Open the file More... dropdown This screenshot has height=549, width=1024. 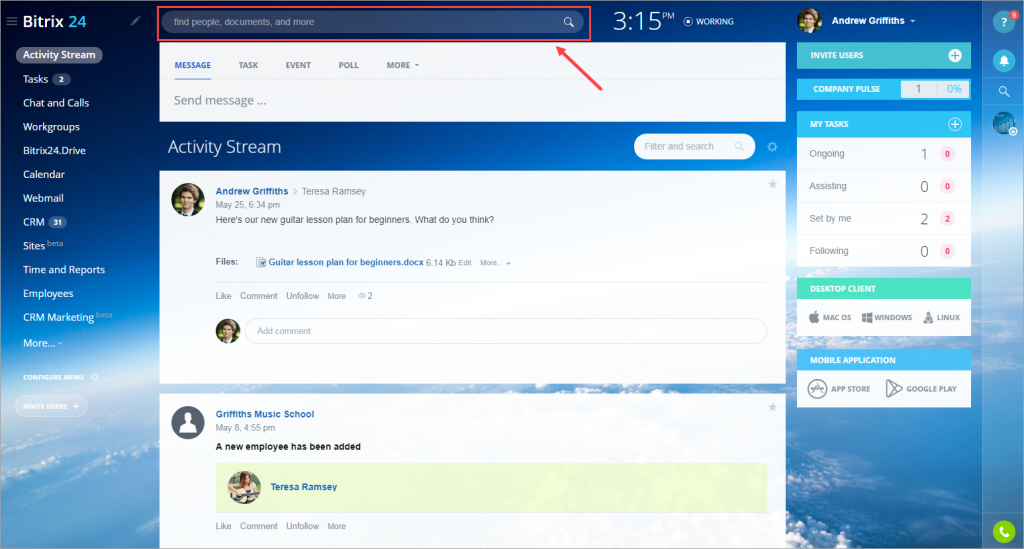pyautogui.click(x=495, y=263)
